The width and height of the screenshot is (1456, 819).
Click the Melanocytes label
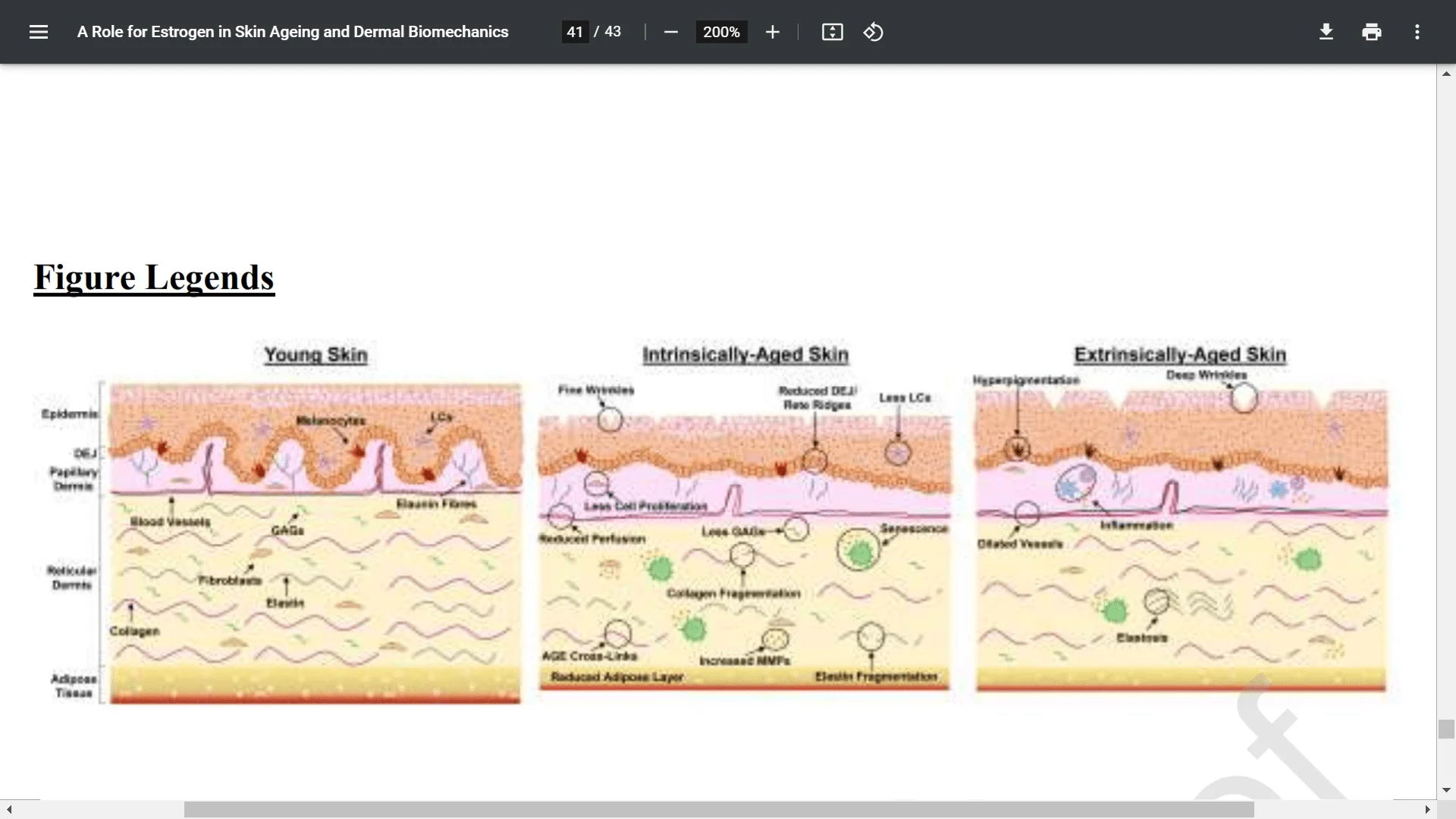(x=331, y=420)
